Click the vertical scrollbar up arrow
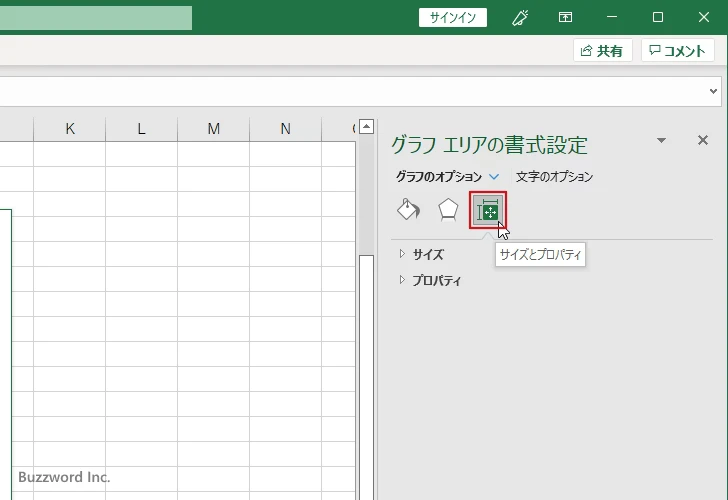The width and height of the screenshot is (728, 500). pyautogui.click(x=366, y=126)
